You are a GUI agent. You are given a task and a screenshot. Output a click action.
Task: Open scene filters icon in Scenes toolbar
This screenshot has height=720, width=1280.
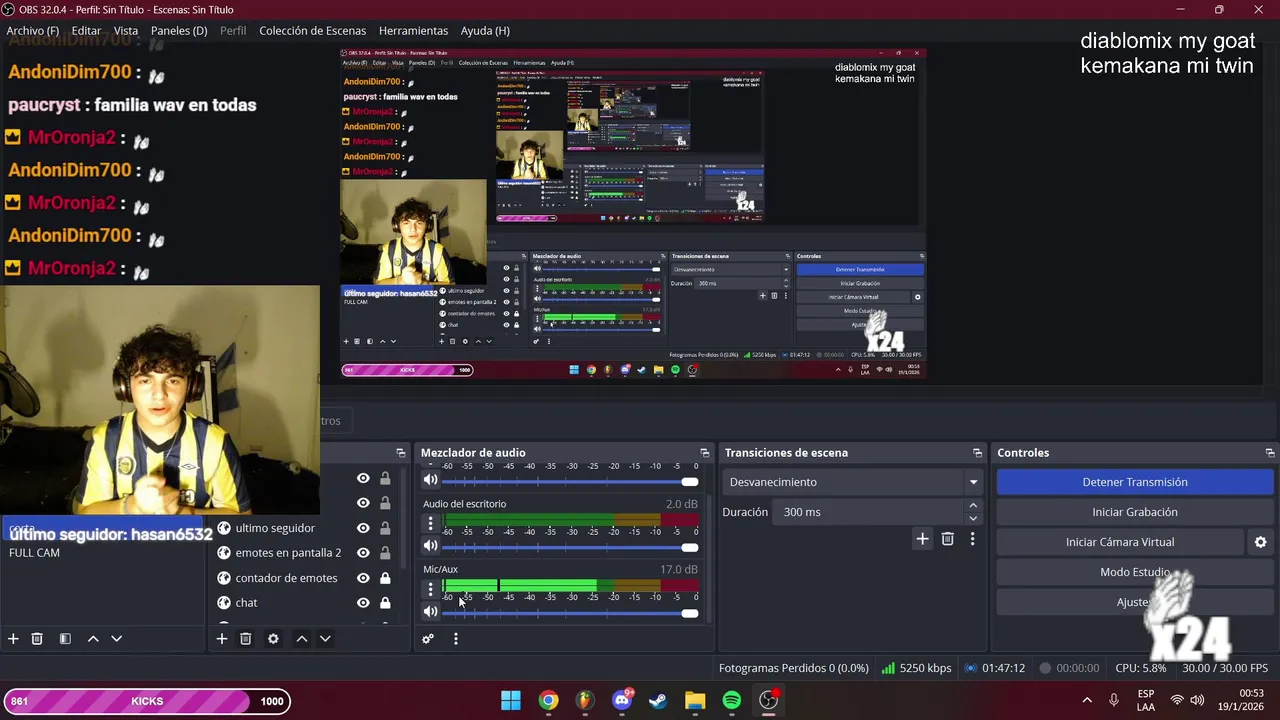point(65,639)
